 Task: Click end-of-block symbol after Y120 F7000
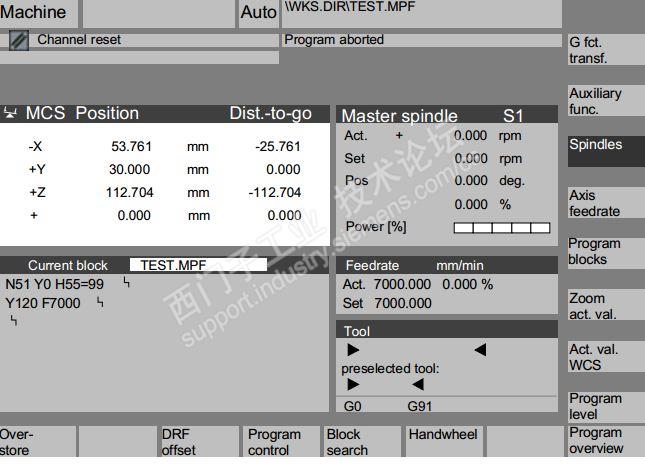coord(100,303)
